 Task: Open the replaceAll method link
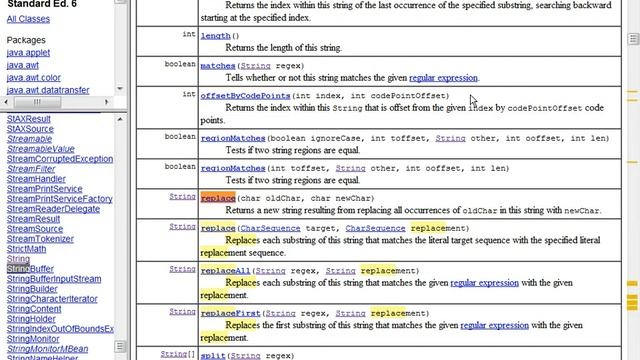coord(225,271)
